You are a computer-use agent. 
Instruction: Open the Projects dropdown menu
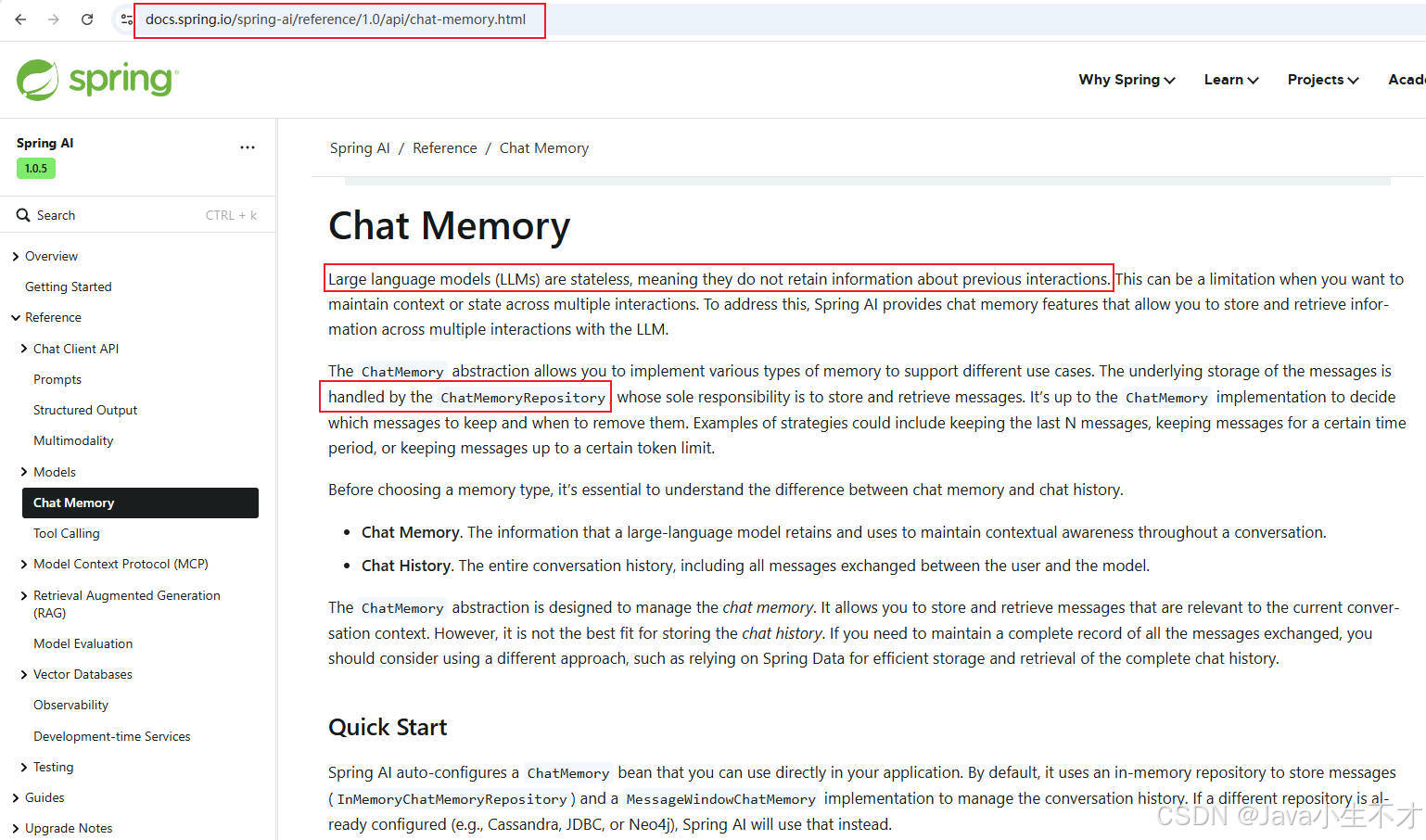1323,80
